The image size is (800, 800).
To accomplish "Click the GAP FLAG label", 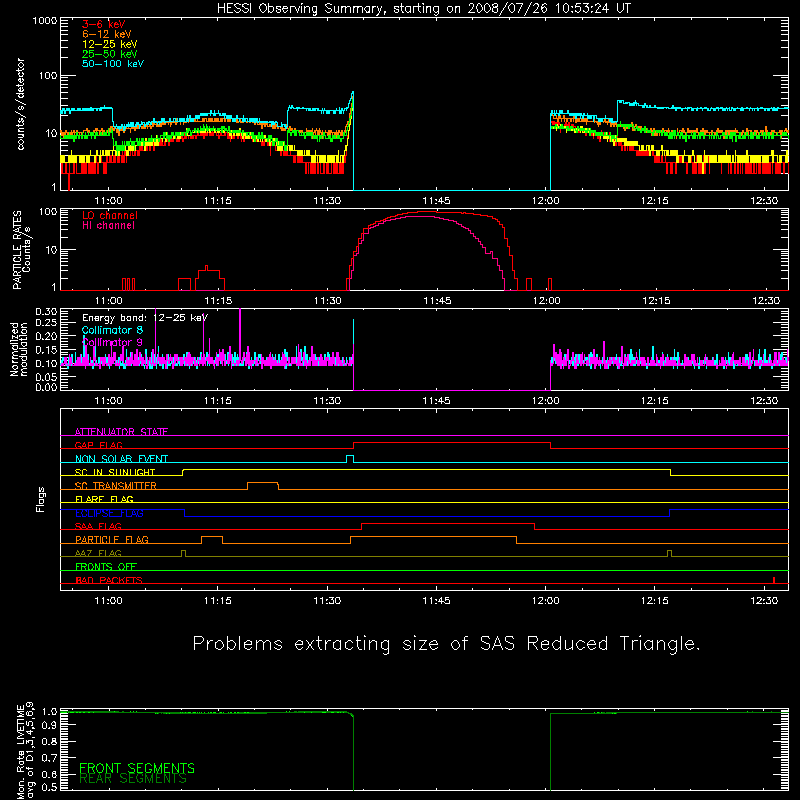I will 98,445.
